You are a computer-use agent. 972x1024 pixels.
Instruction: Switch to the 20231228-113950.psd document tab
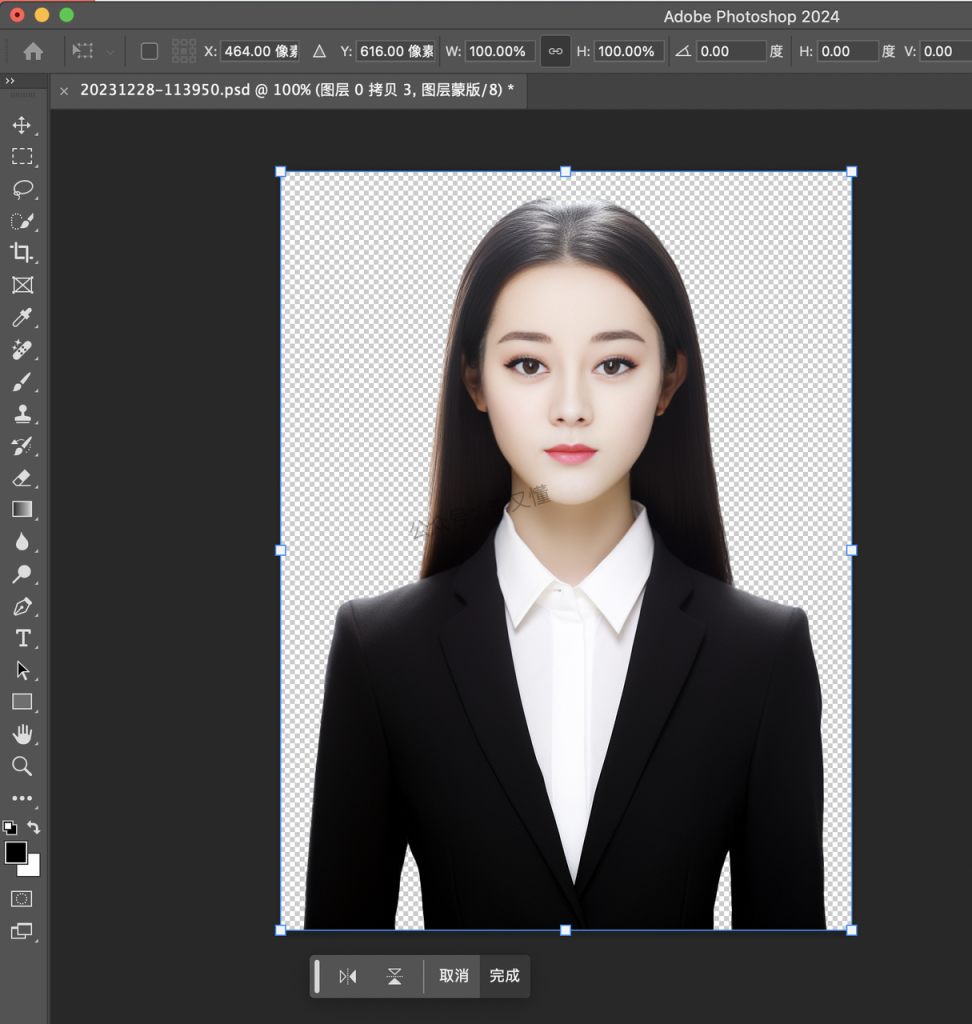tap(297, 90)
